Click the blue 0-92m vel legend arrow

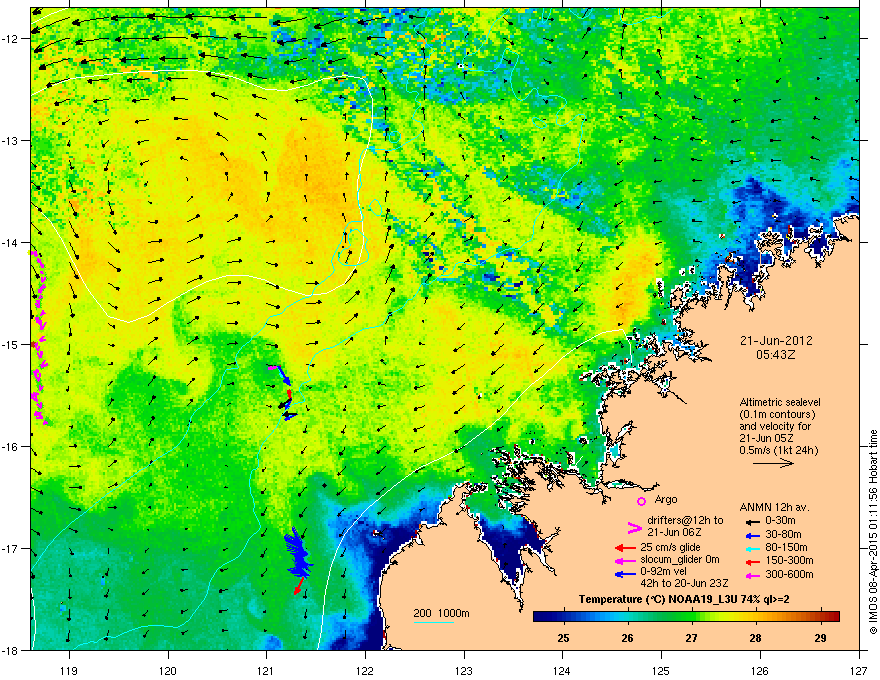[625, 574]
